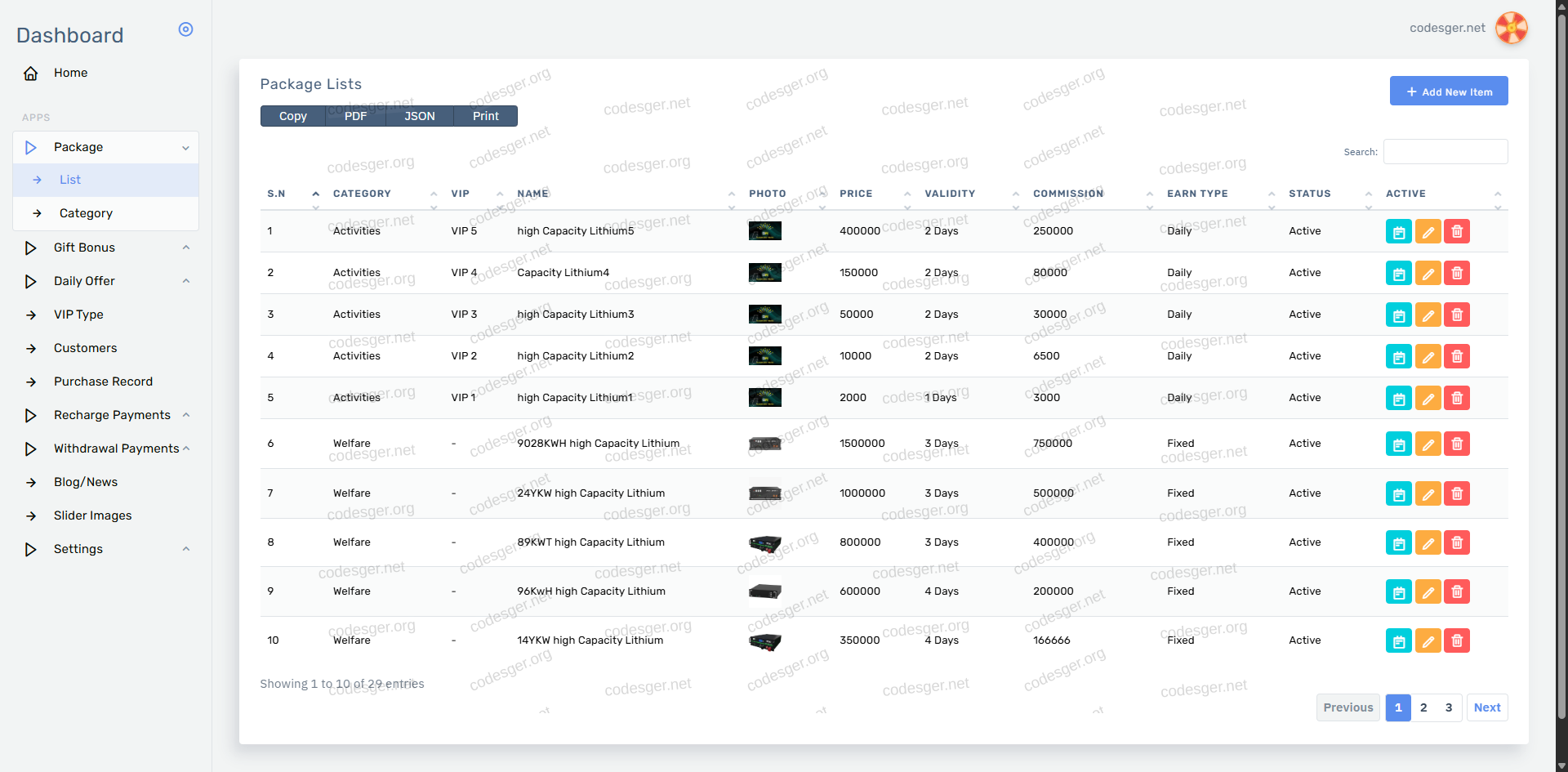Click the orange edit pencil for Capacity Lithium4
The image size is (1568, 772).
pos(1428,273)
